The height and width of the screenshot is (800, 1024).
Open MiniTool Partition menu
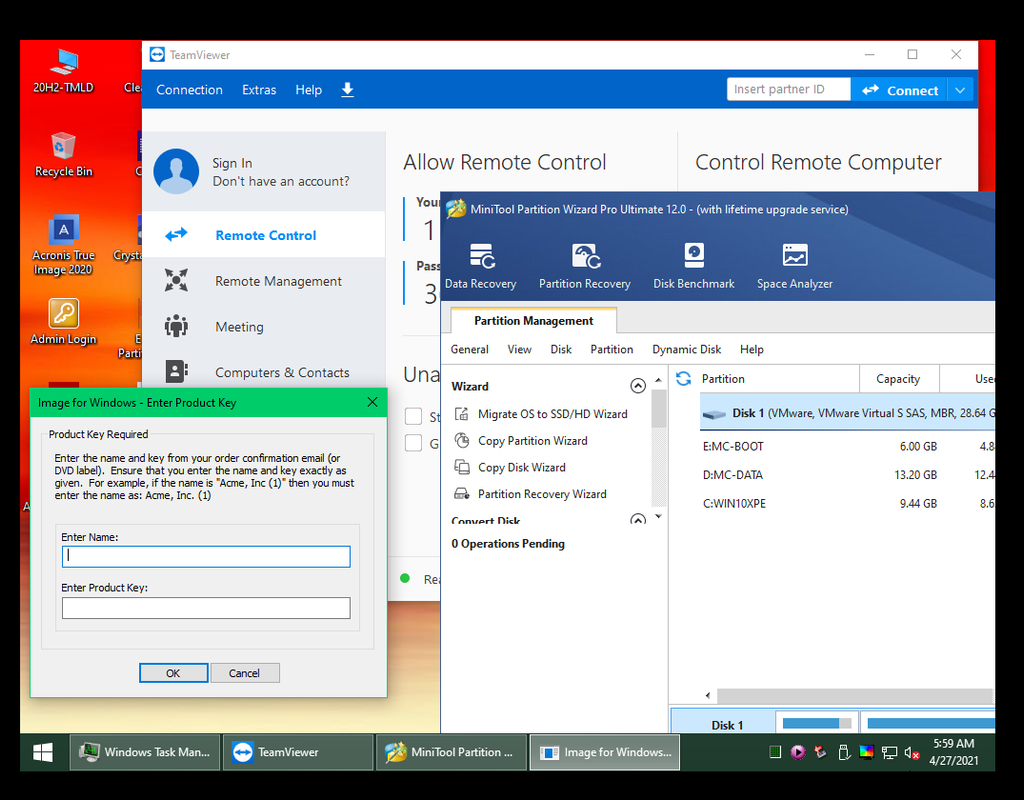tap(611, 349)
